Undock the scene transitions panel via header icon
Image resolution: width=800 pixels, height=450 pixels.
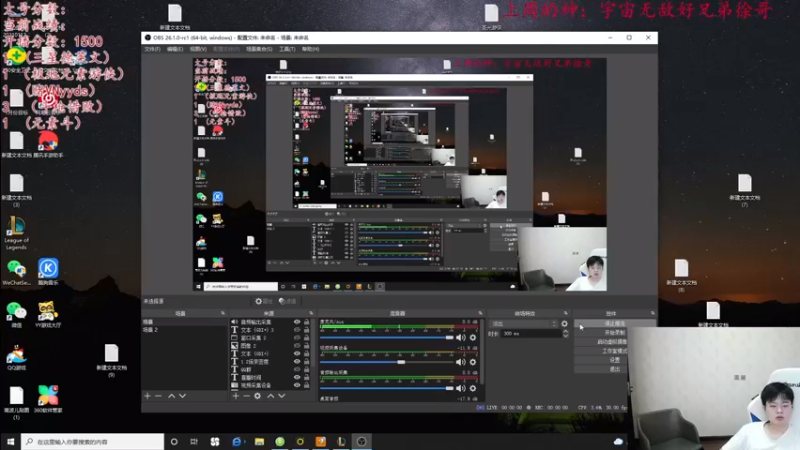pyautogui.click(x=565, y=313)
